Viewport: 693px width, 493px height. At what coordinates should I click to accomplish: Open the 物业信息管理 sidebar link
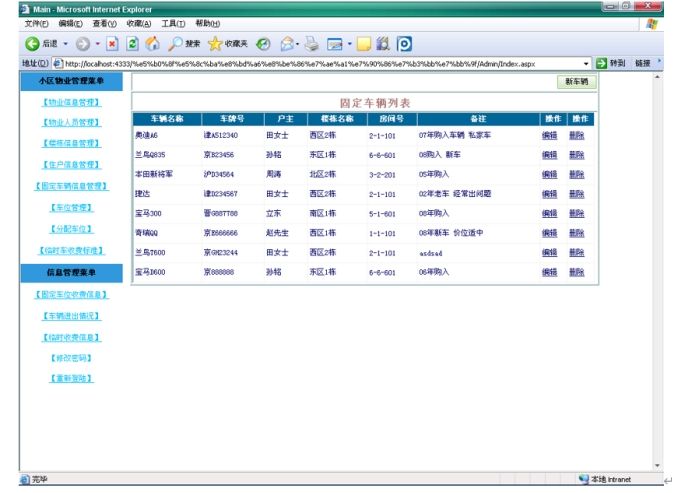(x=71, y=103)
